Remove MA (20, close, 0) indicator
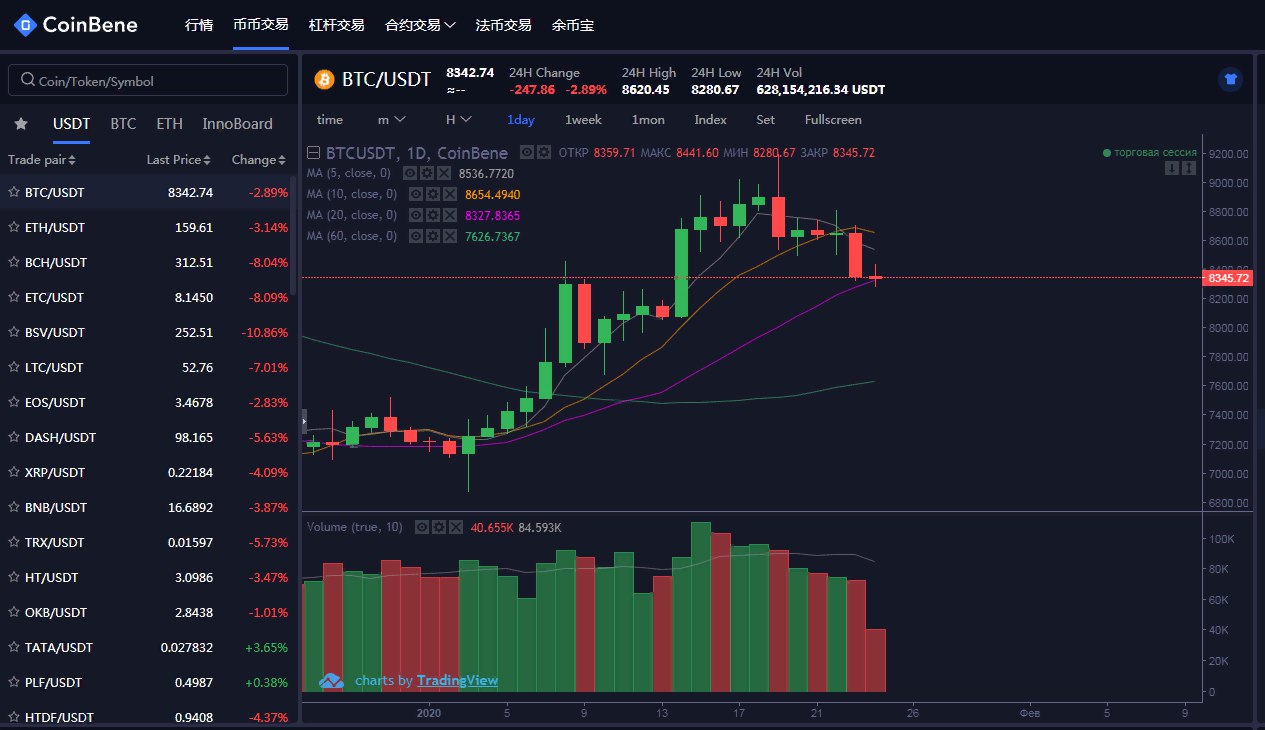The height and width of the screenshot is (730, 1265). 448,215
